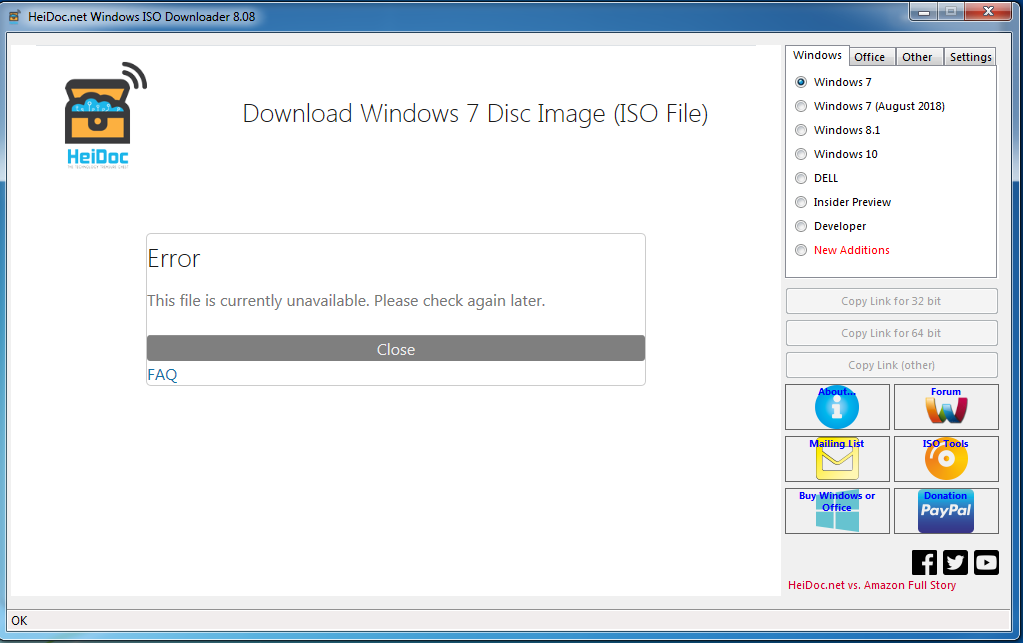1023x643 pixels.
Task: Minimize the ISO Downloader window
Action: click(924, 12)
